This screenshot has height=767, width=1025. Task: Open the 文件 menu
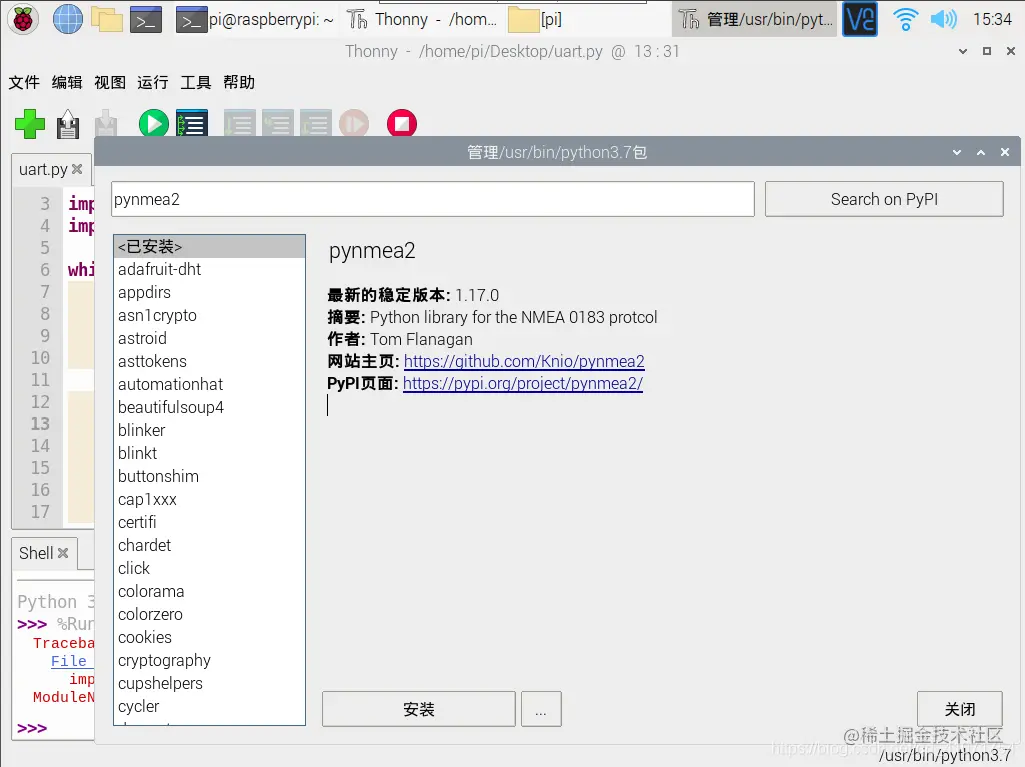click(24, 82)
